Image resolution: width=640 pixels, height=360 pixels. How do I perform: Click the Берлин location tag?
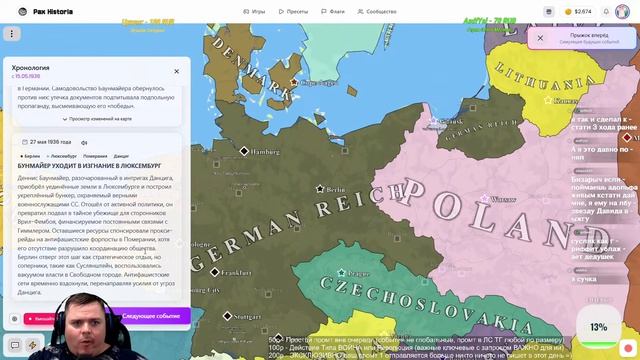[x=30, y=156]
